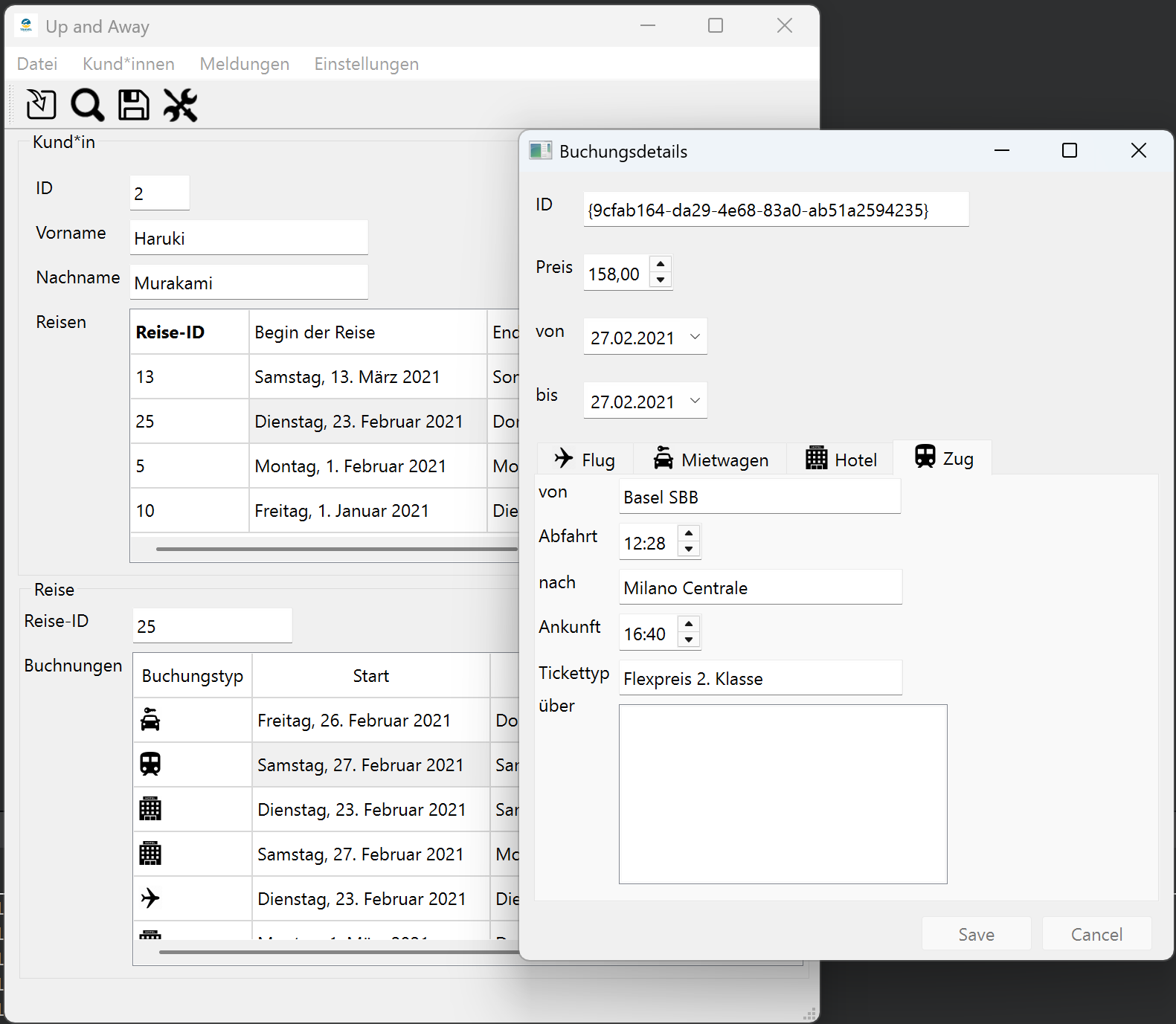Select trip row 'Freitag, 1. Januar 2021'

(x=324, y=511)
